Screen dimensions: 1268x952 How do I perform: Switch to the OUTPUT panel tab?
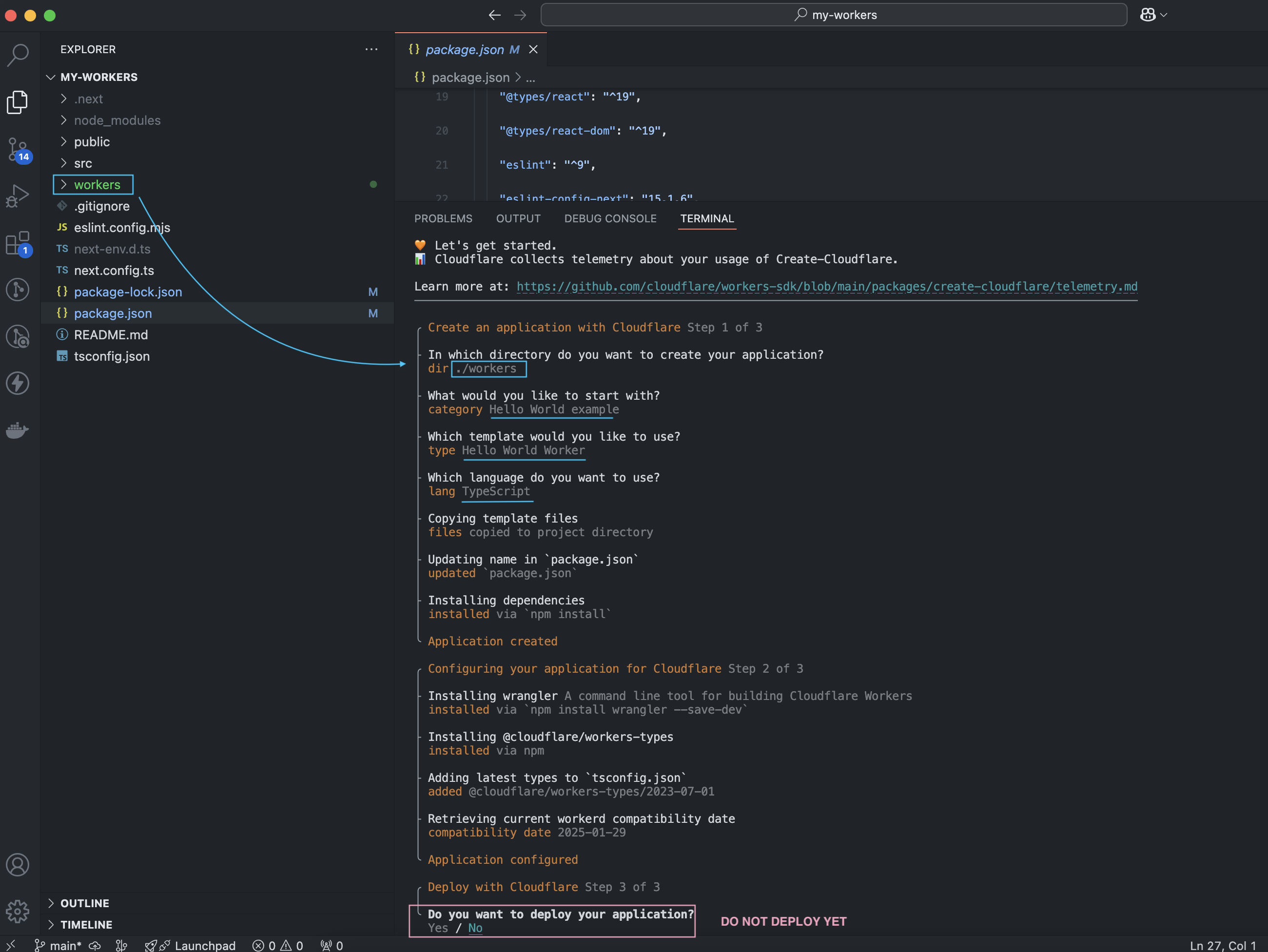[x=518, y=218]
